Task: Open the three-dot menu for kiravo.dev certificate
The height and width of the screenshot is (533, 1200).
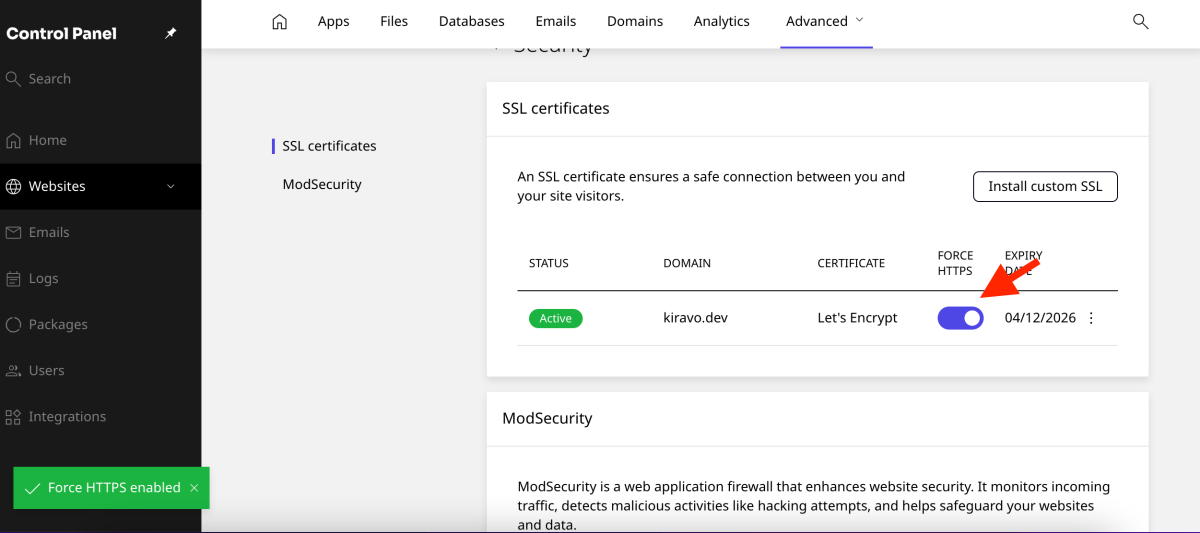Action: [x=1091, y=318]
